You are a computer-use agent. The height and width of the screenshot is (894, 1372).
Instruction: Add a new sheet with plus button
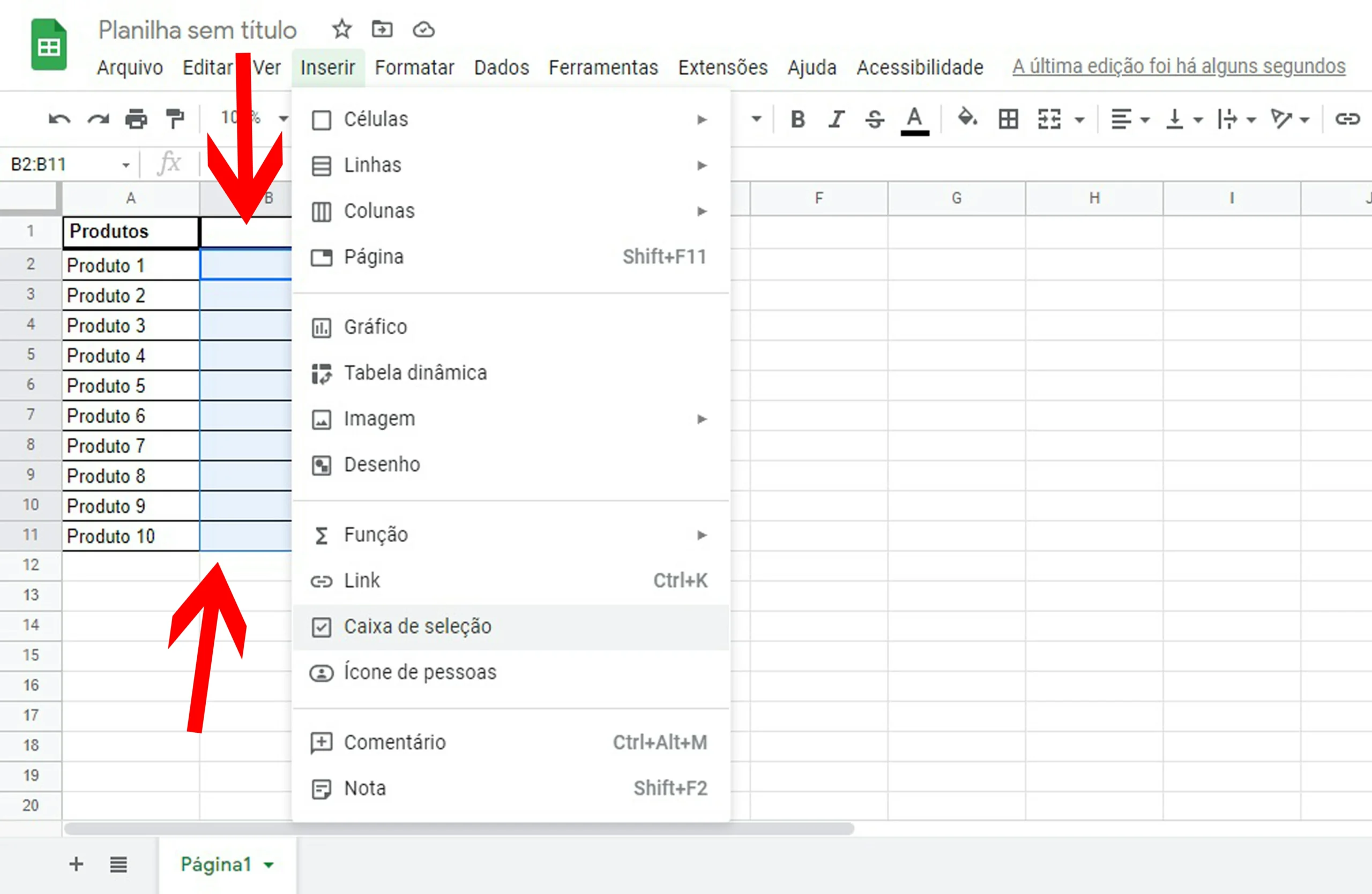click(76, 864)
